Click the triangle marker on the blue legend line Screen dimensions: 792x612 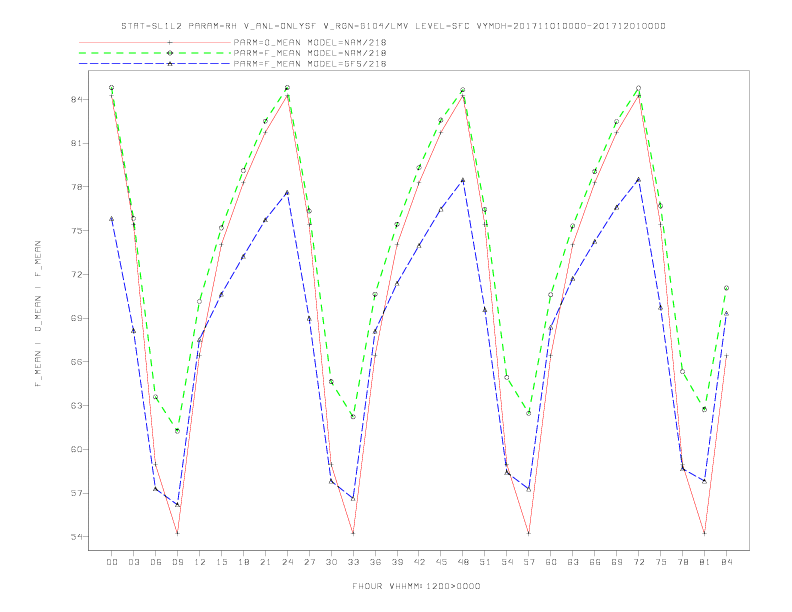pyautogui.click(x=170, y=64)
